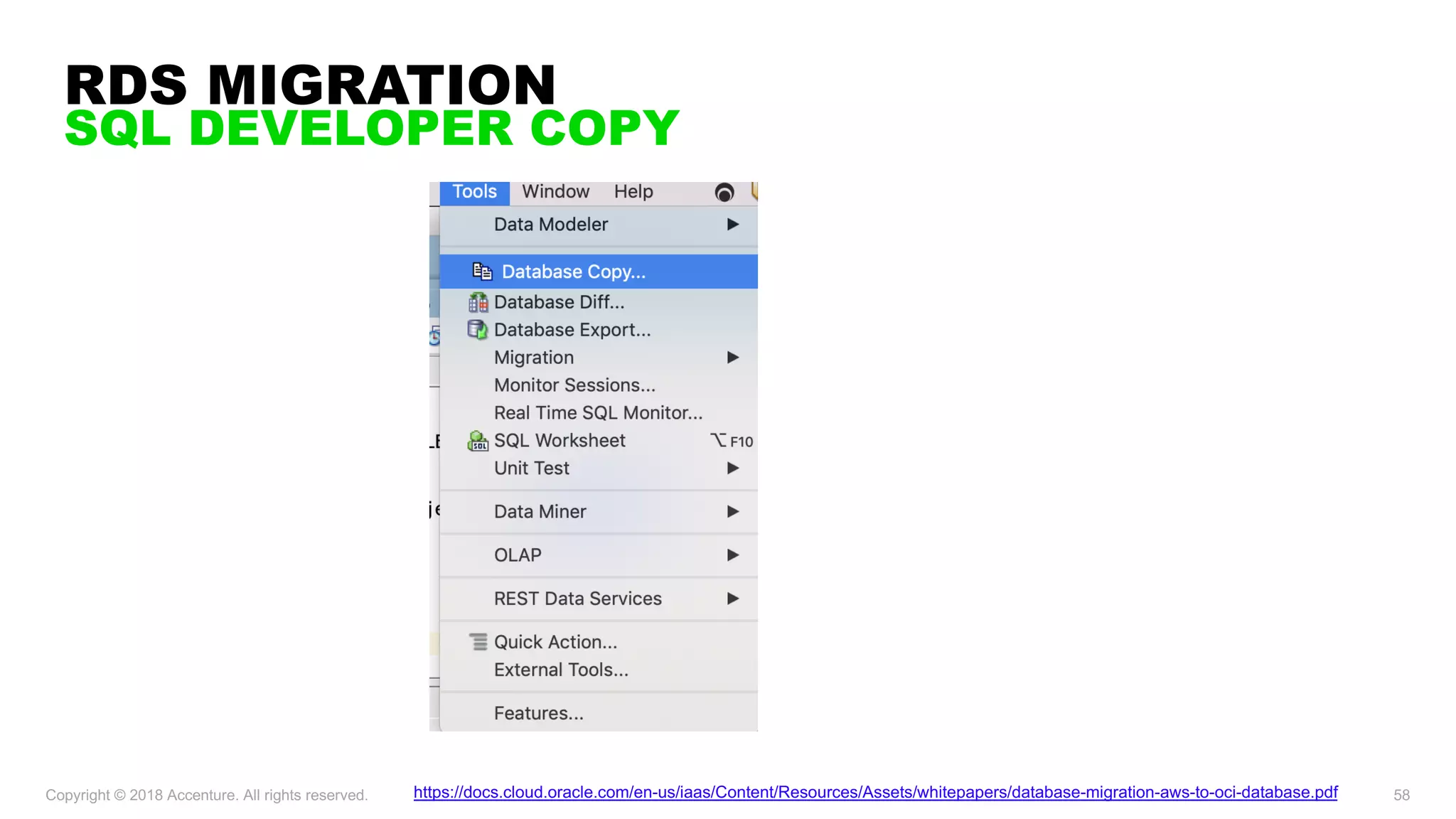Expand the Unit Test submenu arrow
Screen dimensions: 1456x819
click(733, 469)
